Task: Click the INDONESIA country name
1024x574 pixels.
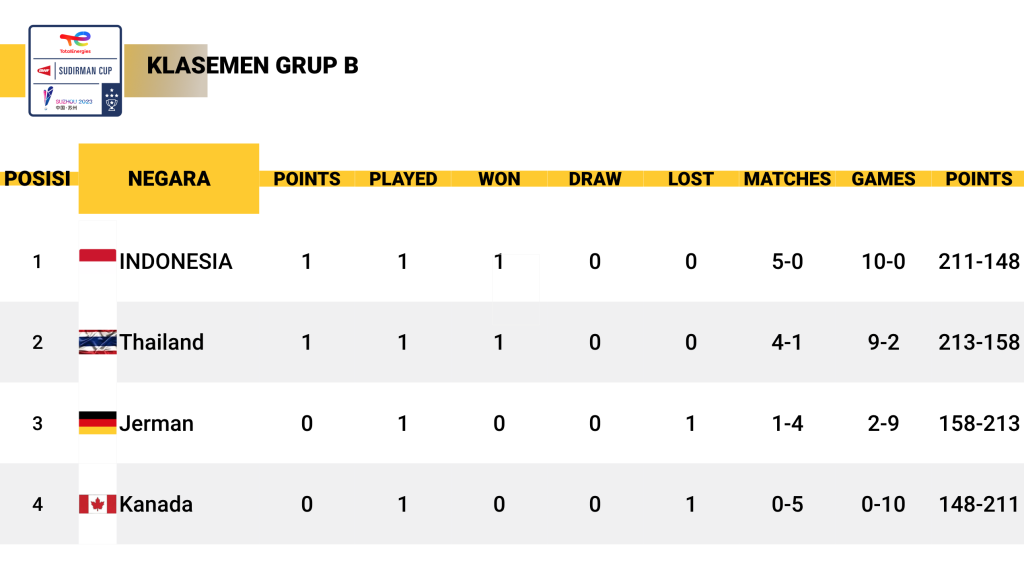Action: pos(176,262)
